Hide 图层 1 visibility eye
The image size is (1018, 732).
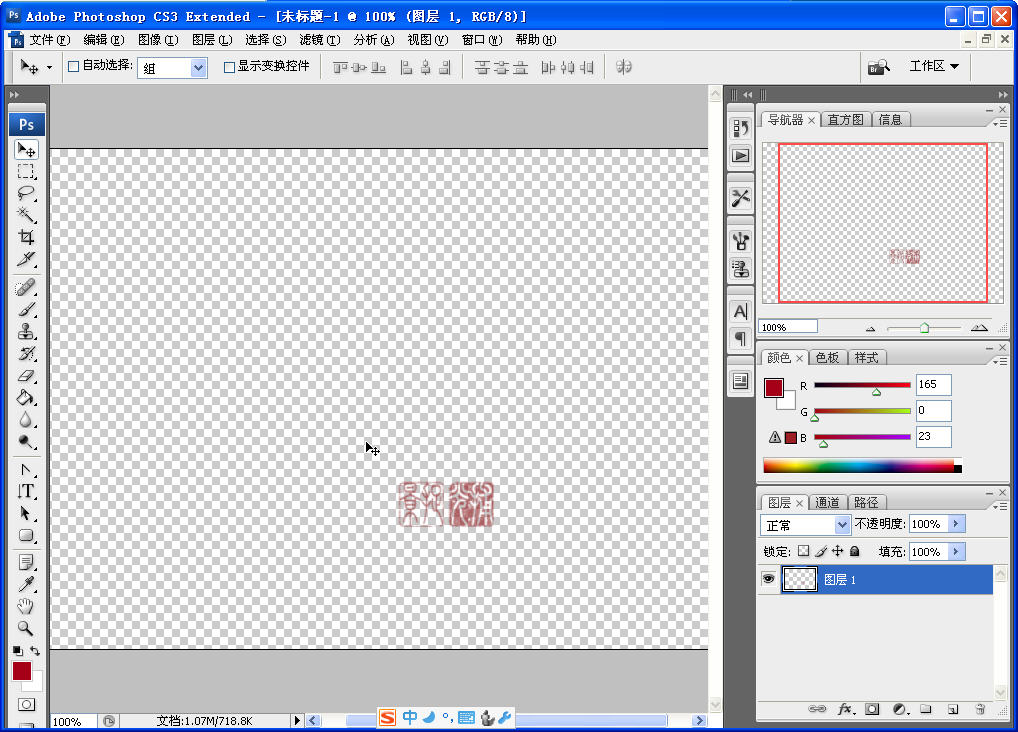tap(768, 579)
